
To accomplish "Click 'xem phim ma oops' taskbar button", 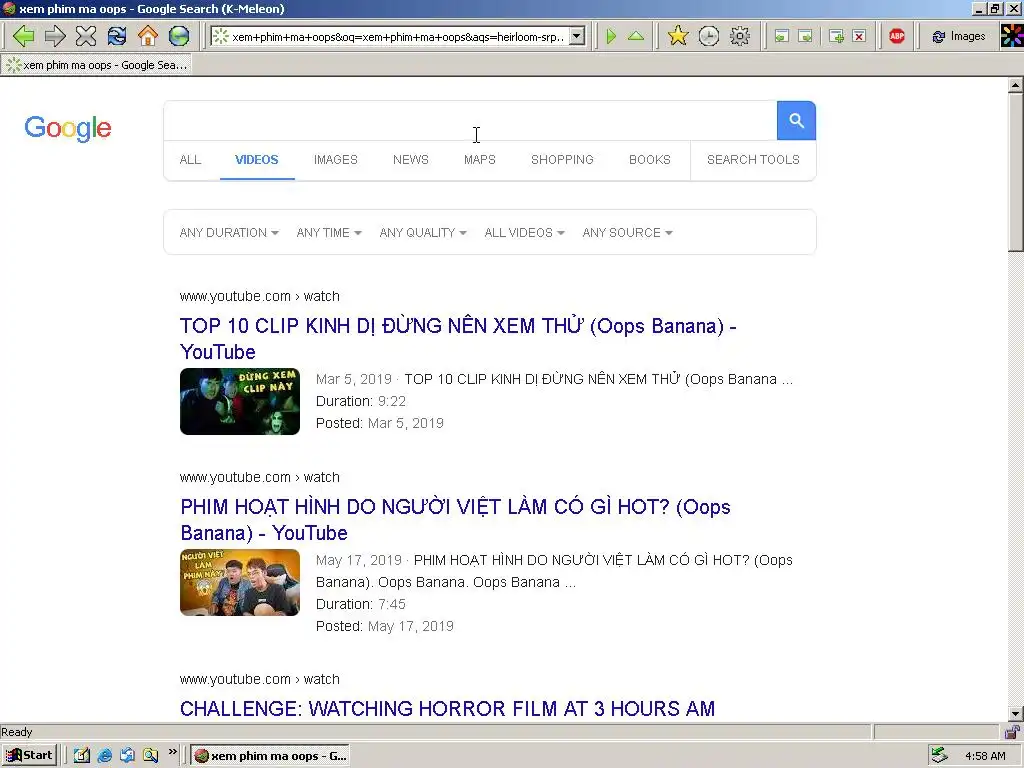I will 270,756.
